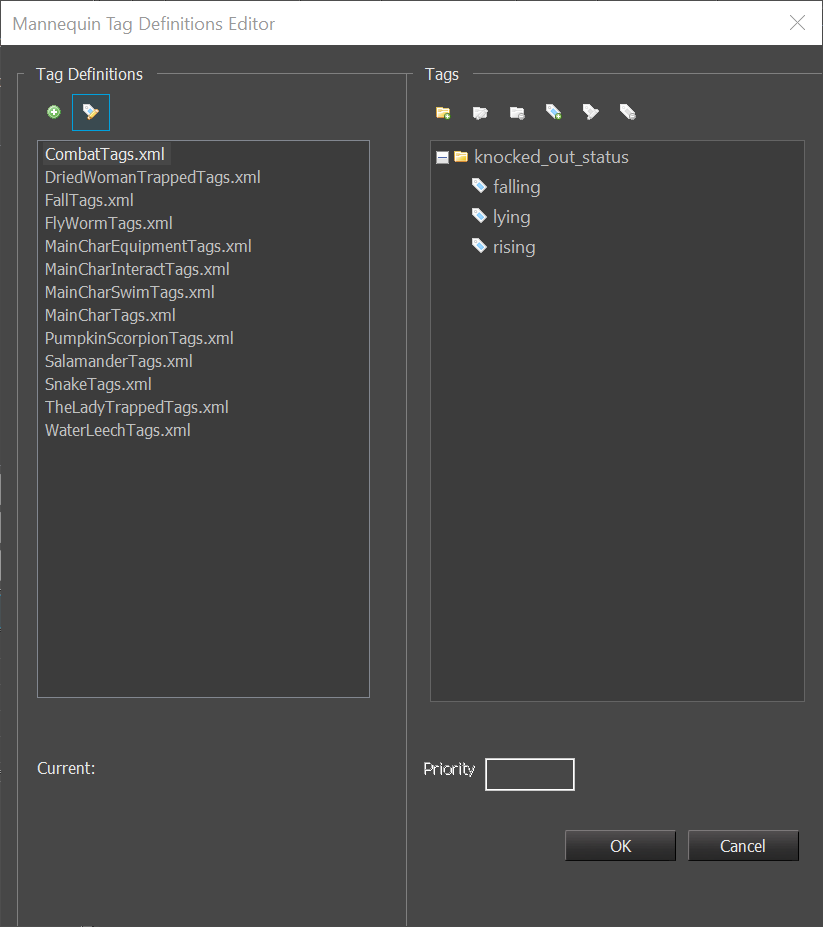Click the add tag icon with plus
Image resolution: width=823 pixels, height=927 pixels.
[x=553, y=113]
